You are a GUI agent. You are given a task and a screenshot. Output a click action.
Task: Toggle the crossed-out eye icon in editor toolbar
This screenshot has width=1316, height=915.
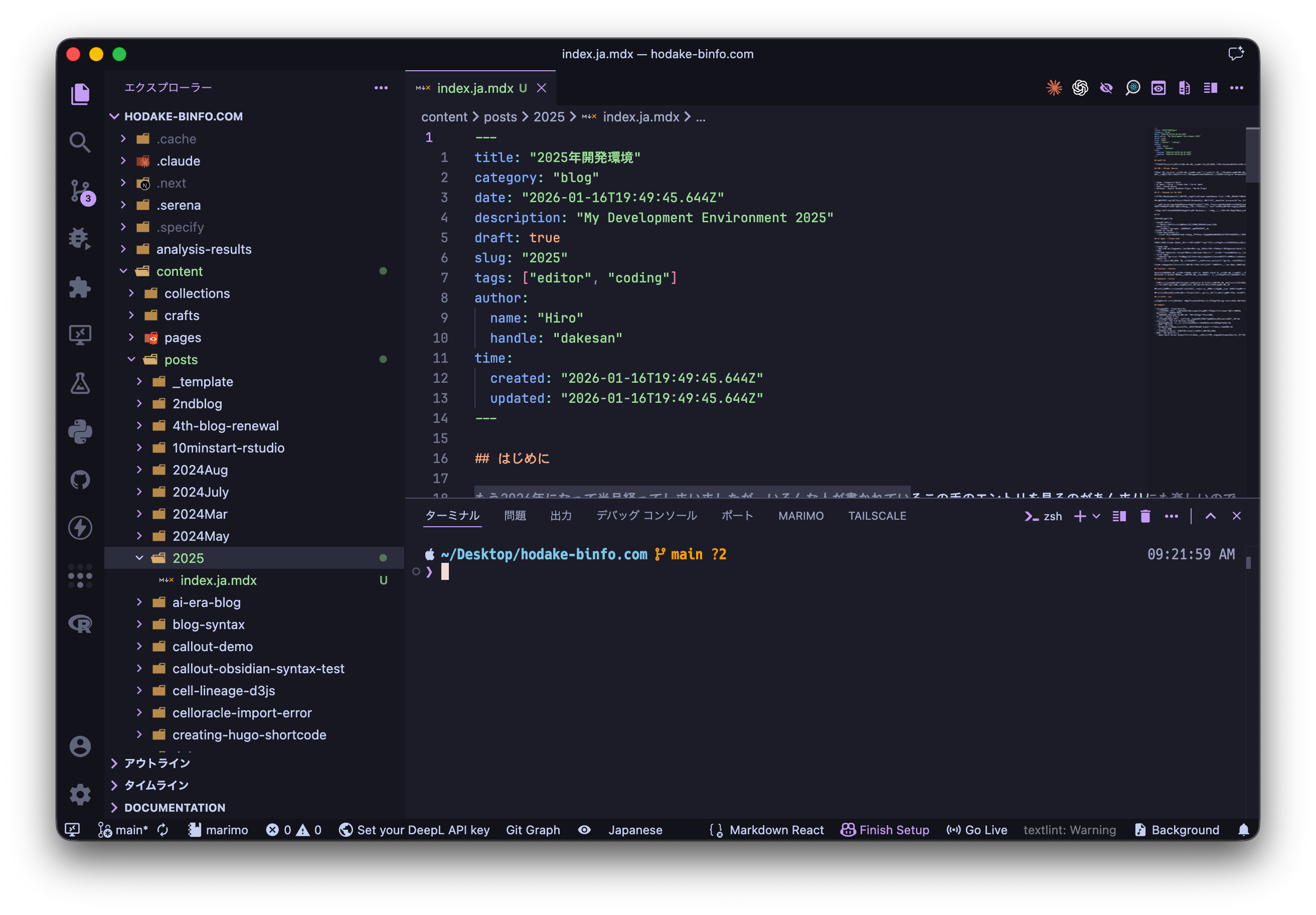click(x=1106, y=88)
